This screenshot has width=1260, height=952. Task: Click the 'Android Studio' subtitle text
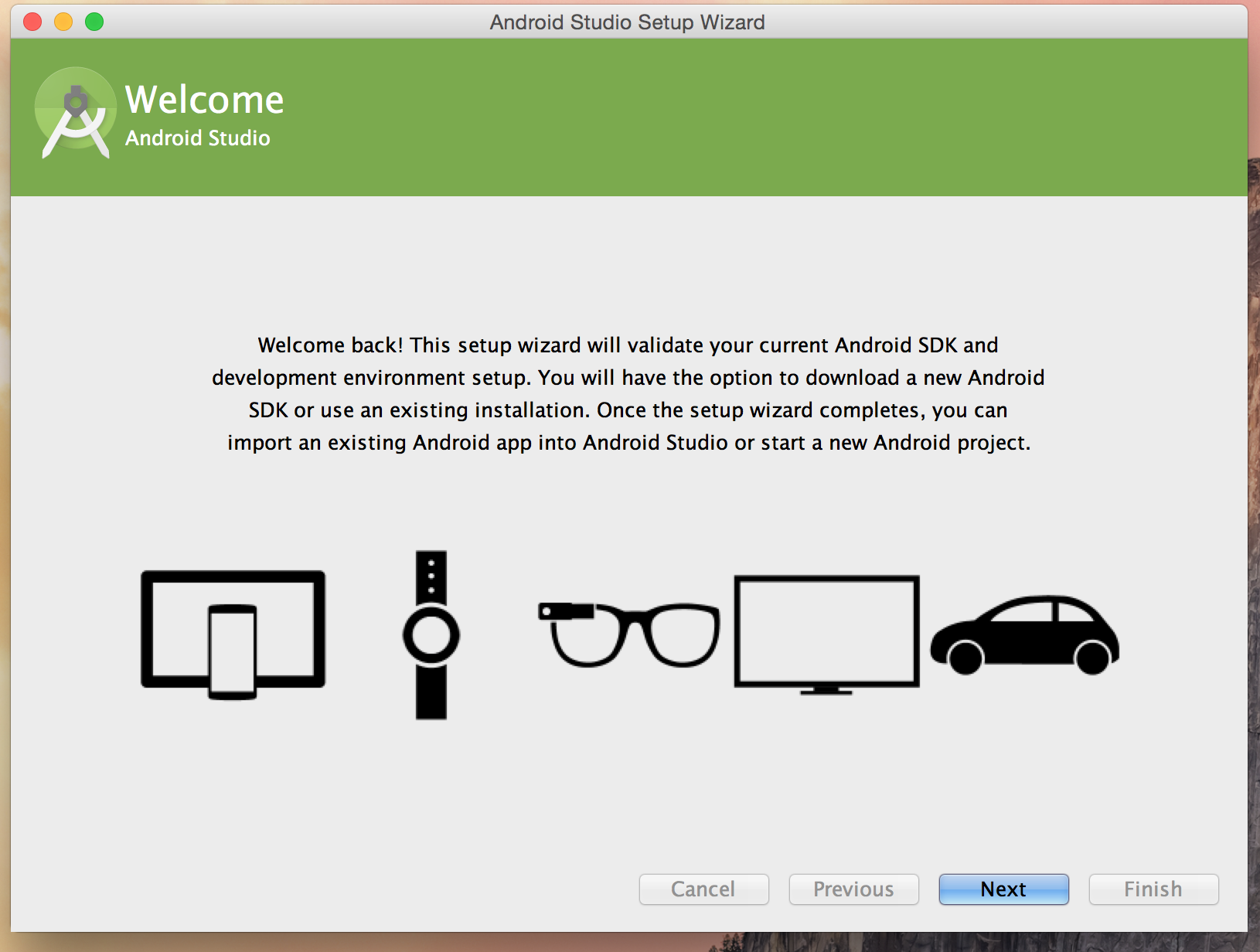198,138
